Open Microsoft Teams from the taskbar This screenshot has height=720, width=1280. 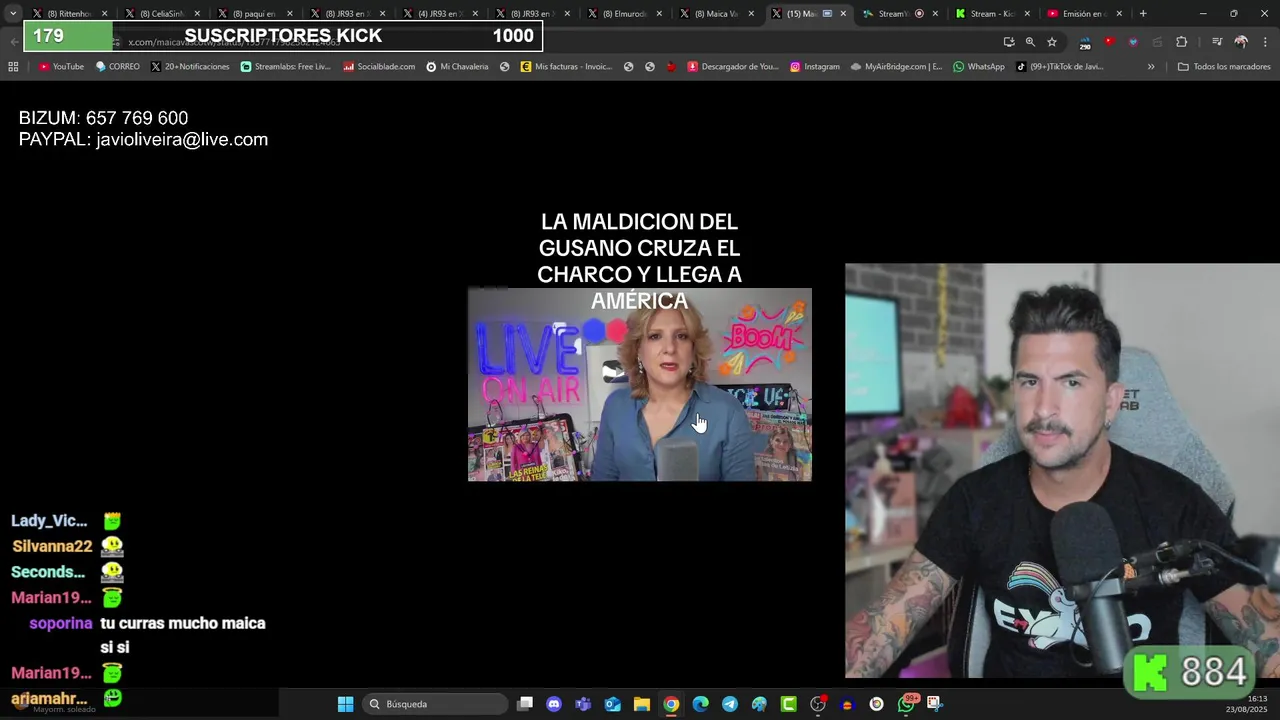pyautogui.click(x=583, y=704)
